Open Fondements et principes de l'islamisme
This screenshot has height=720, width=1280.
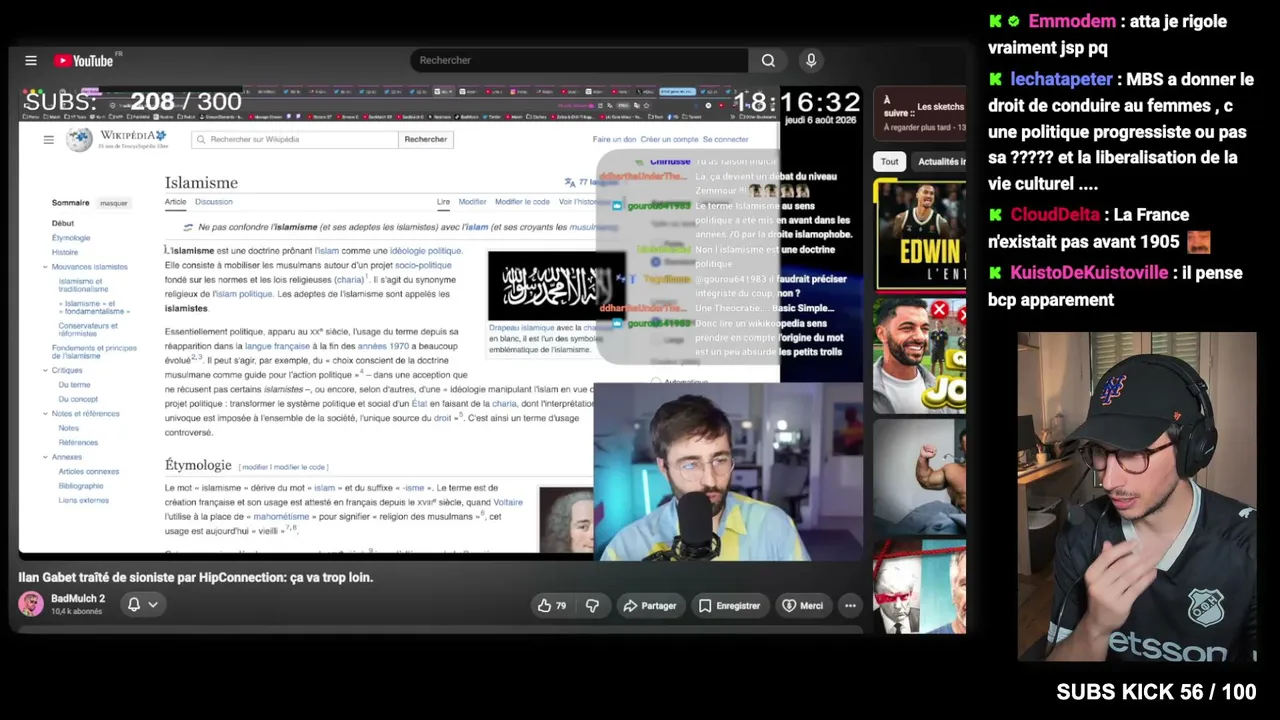tap(94, 351)
